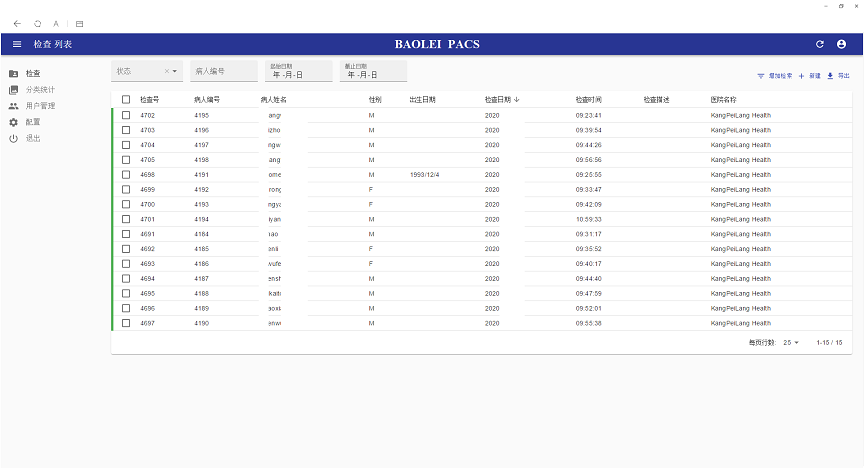Click the 退出 power icon in the sidebar

[x=14, y=138]
